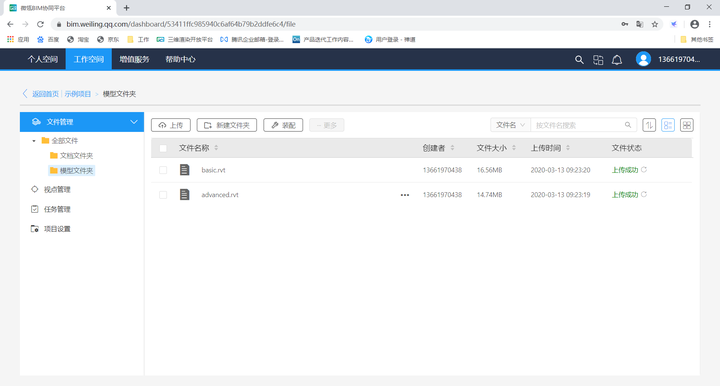Bookmark this page with star icon
This screenshot has width=720, height=386.
point(655,24)
